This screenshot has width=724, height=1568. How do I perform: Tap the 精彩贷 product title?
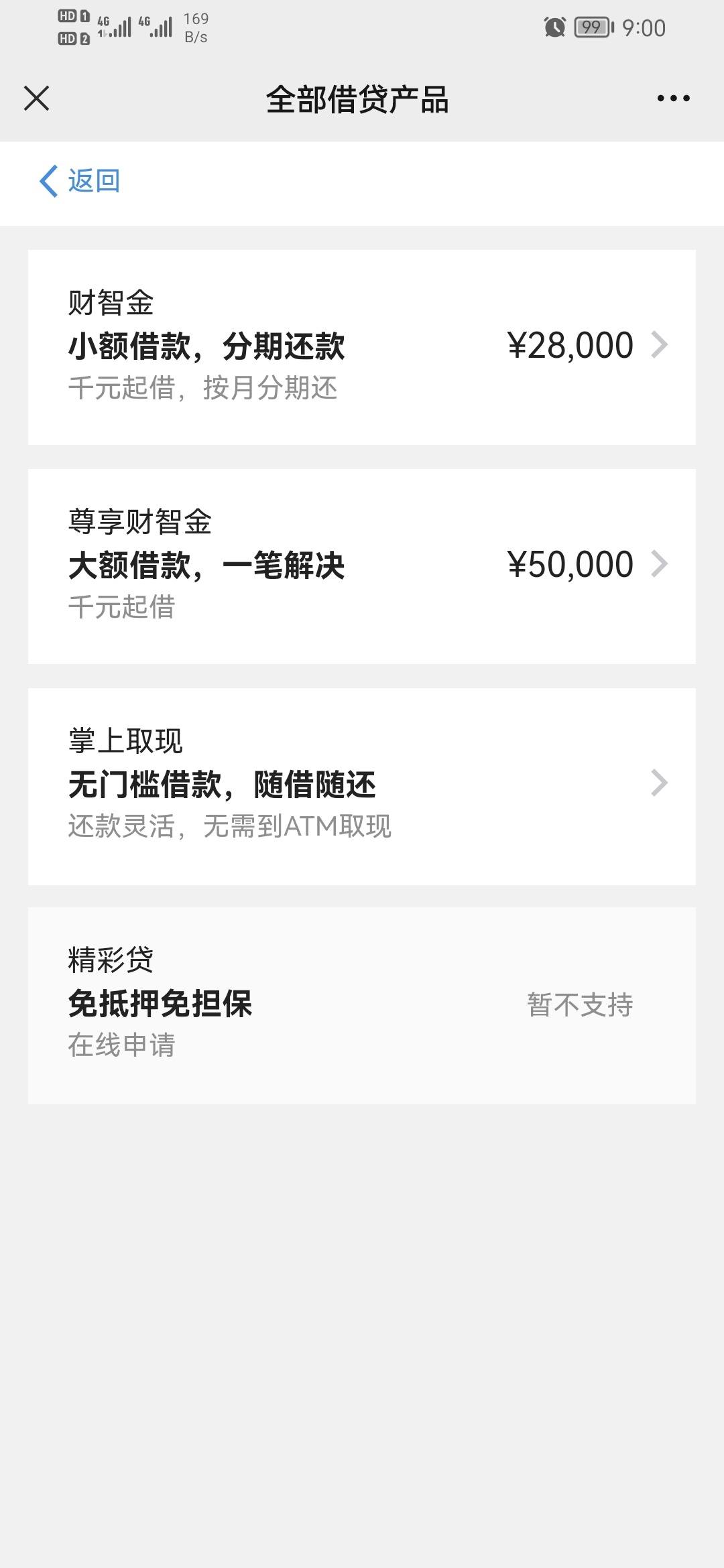point(111,960)
